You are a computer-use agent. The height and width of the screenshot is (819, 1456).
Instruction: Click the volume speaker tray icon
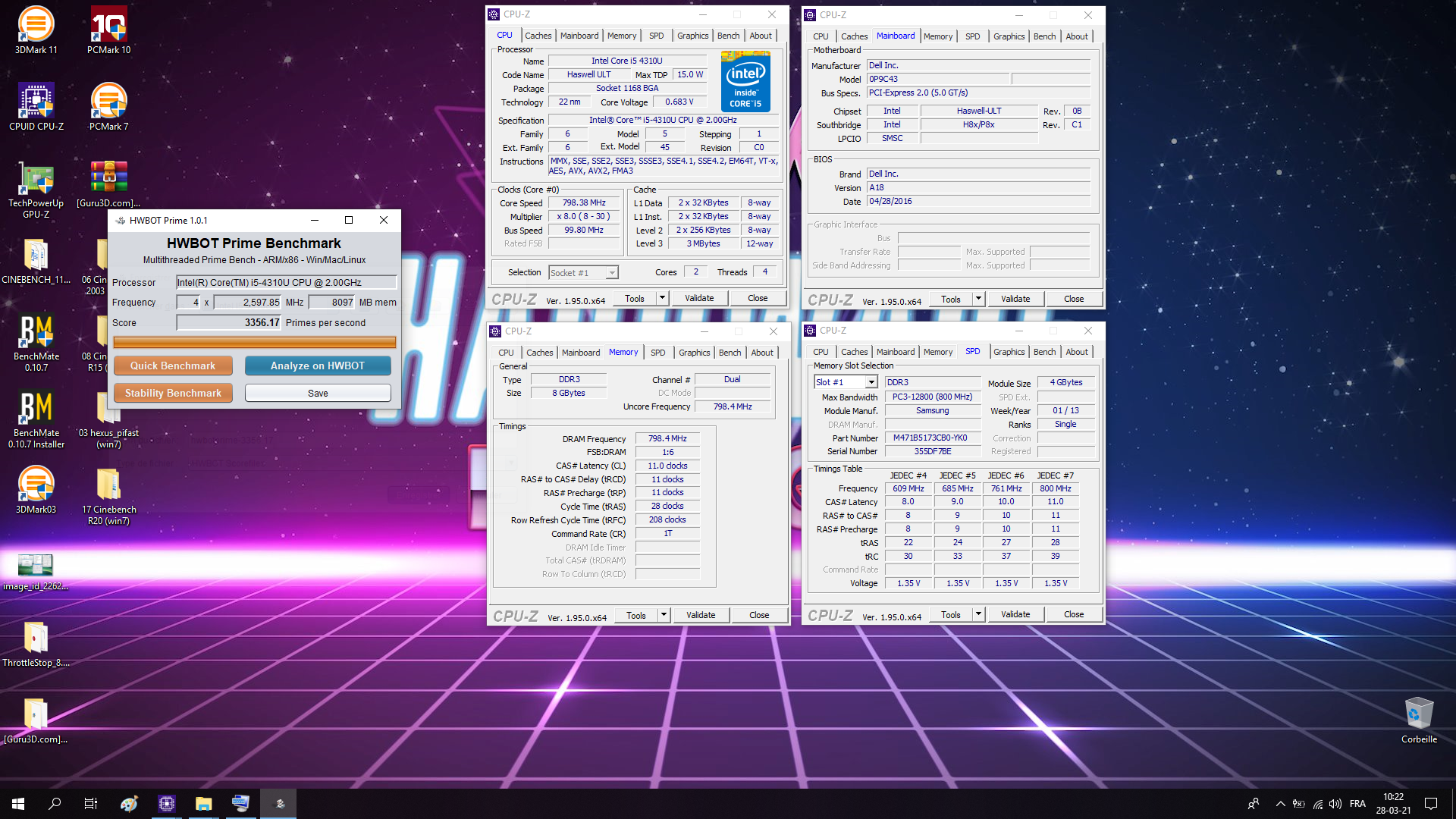[x=1335, y=804]
